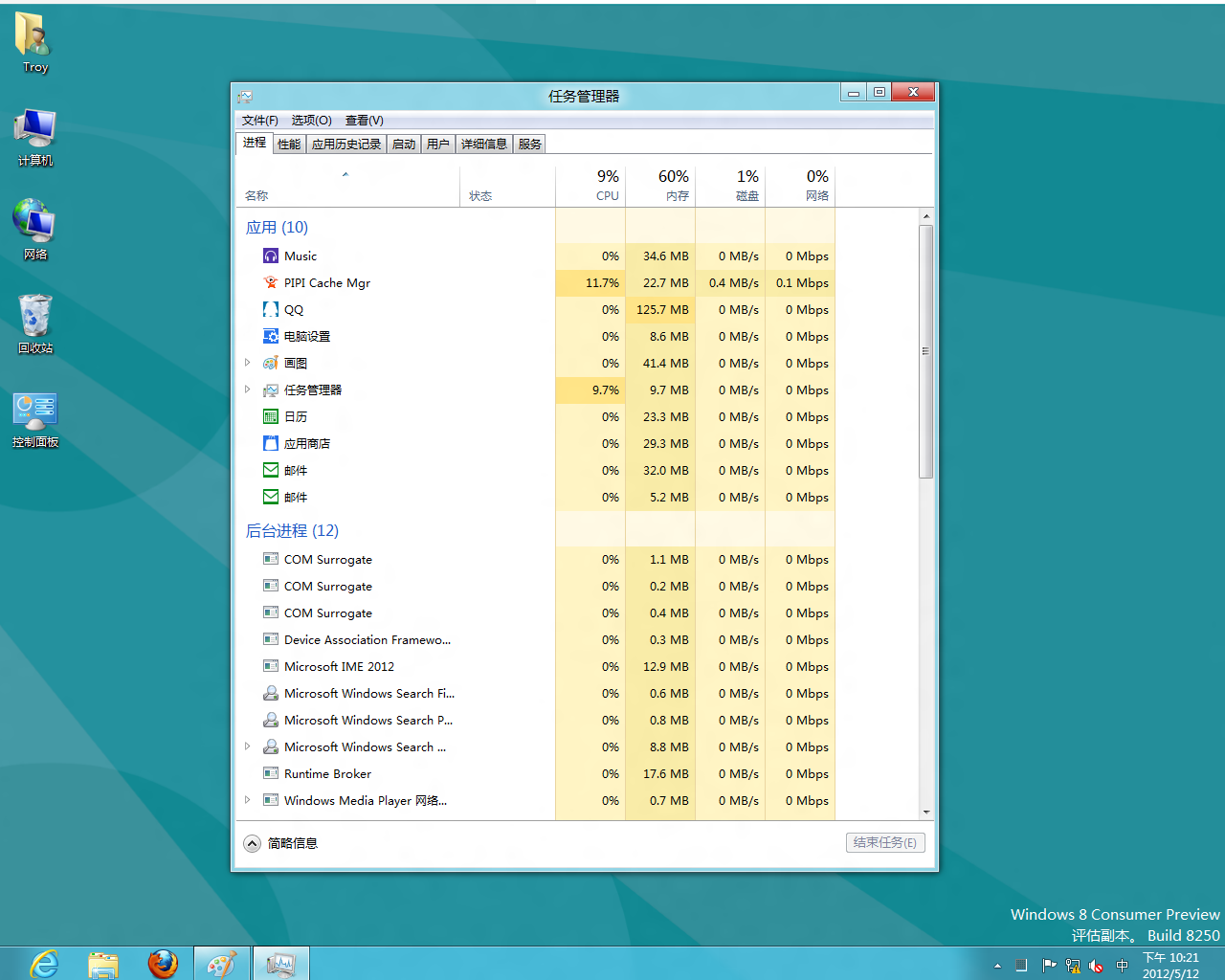Expand the 画图 process group
The width and height of the screenshot is (1225, 980).
[247, 363]
